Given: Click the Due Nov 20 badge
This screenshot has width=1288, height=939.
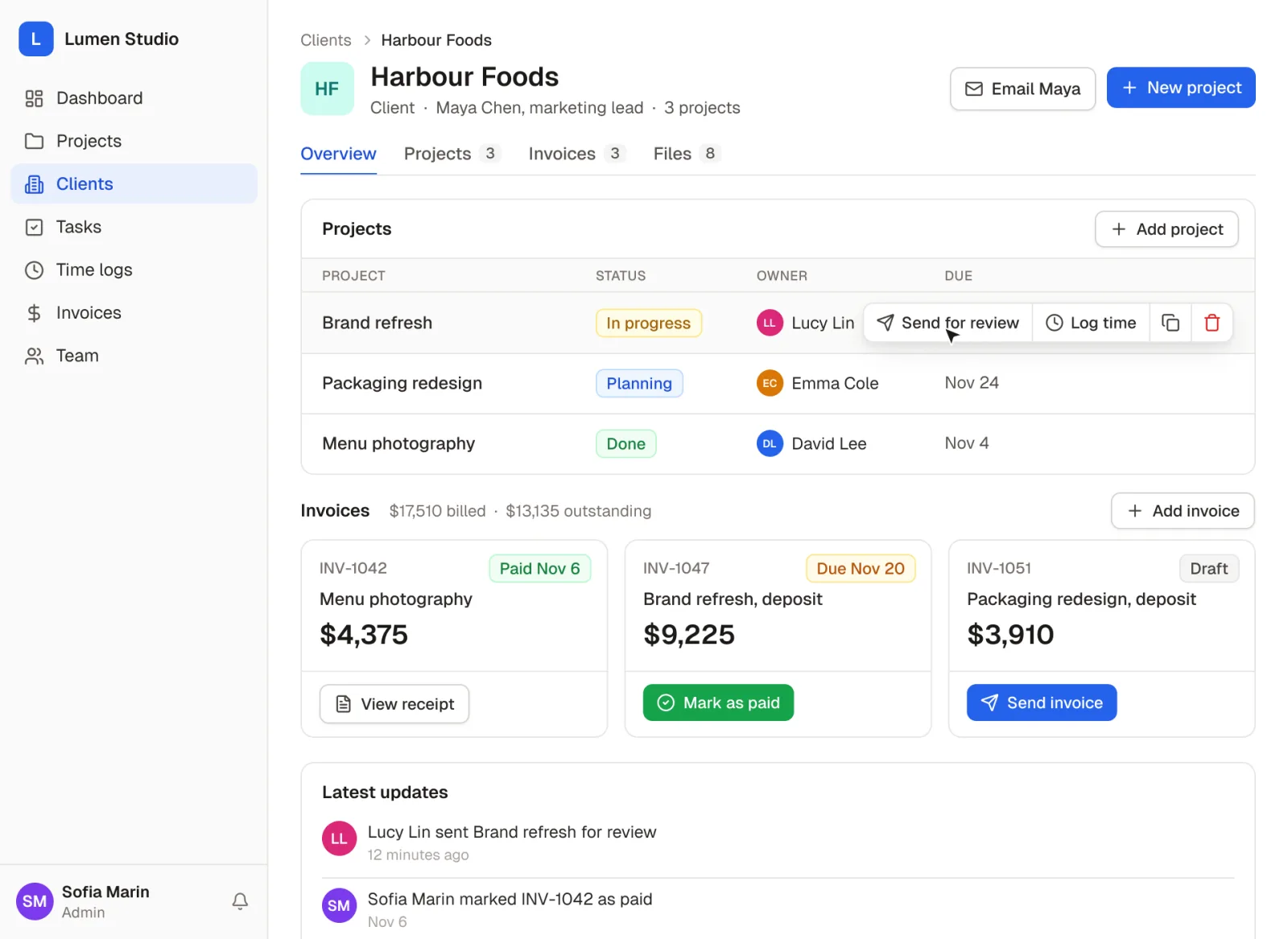Looking at the screenshot, I should tap(861, 568).
